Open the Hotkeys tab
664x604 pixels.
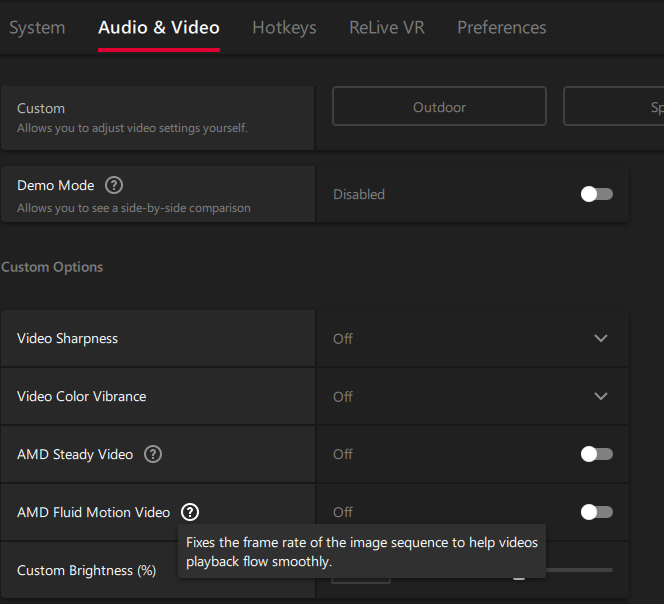click(284, 28)
